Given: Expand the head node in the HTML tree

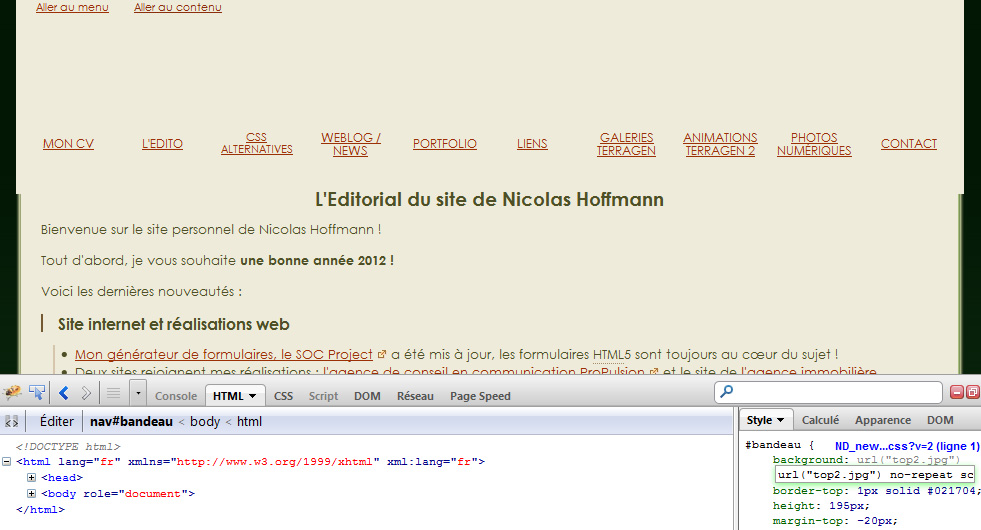Looking at the screenshot, I should point(31,478).
